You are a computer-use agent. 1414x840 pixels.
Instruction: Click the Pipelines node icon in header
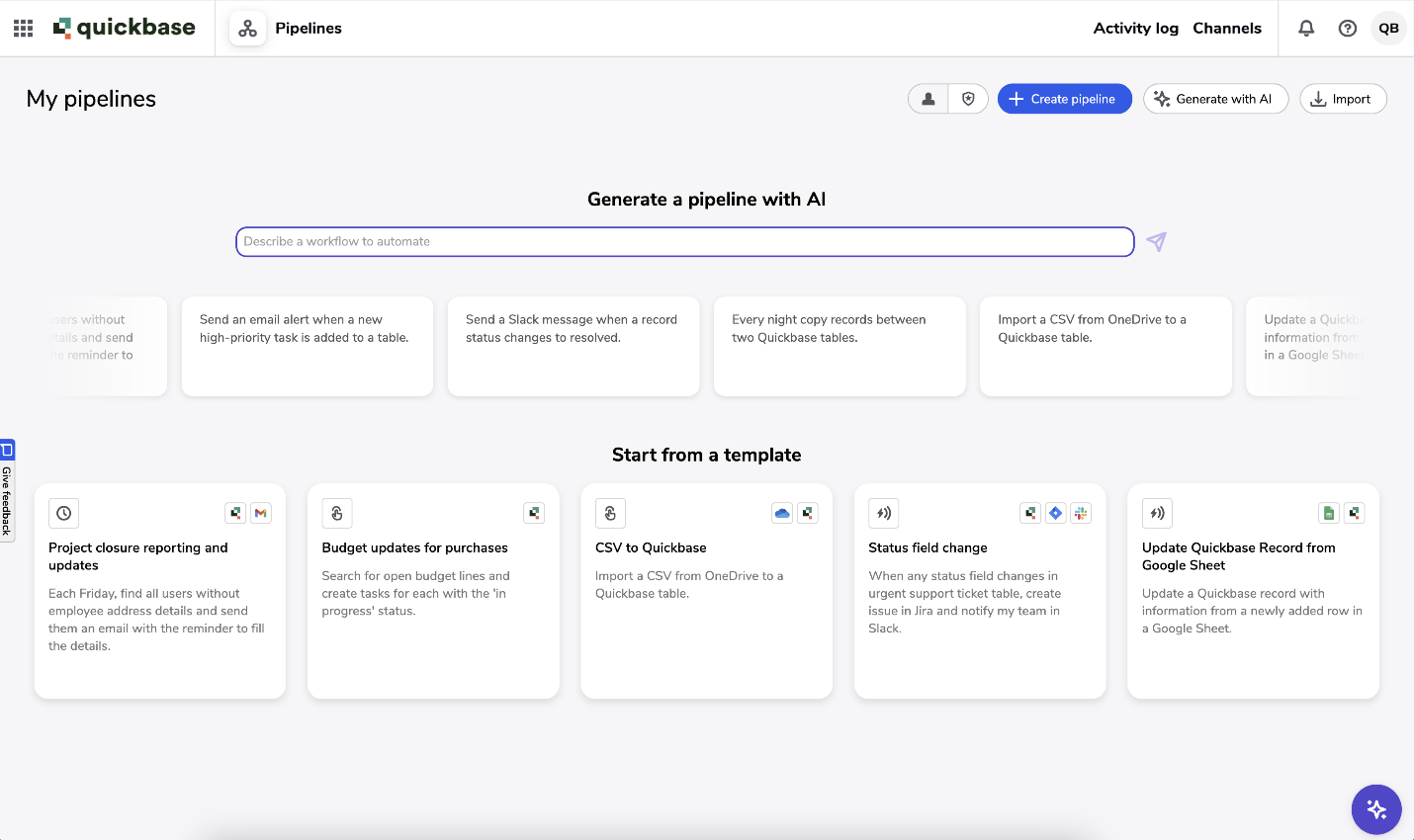click(247, 29)
